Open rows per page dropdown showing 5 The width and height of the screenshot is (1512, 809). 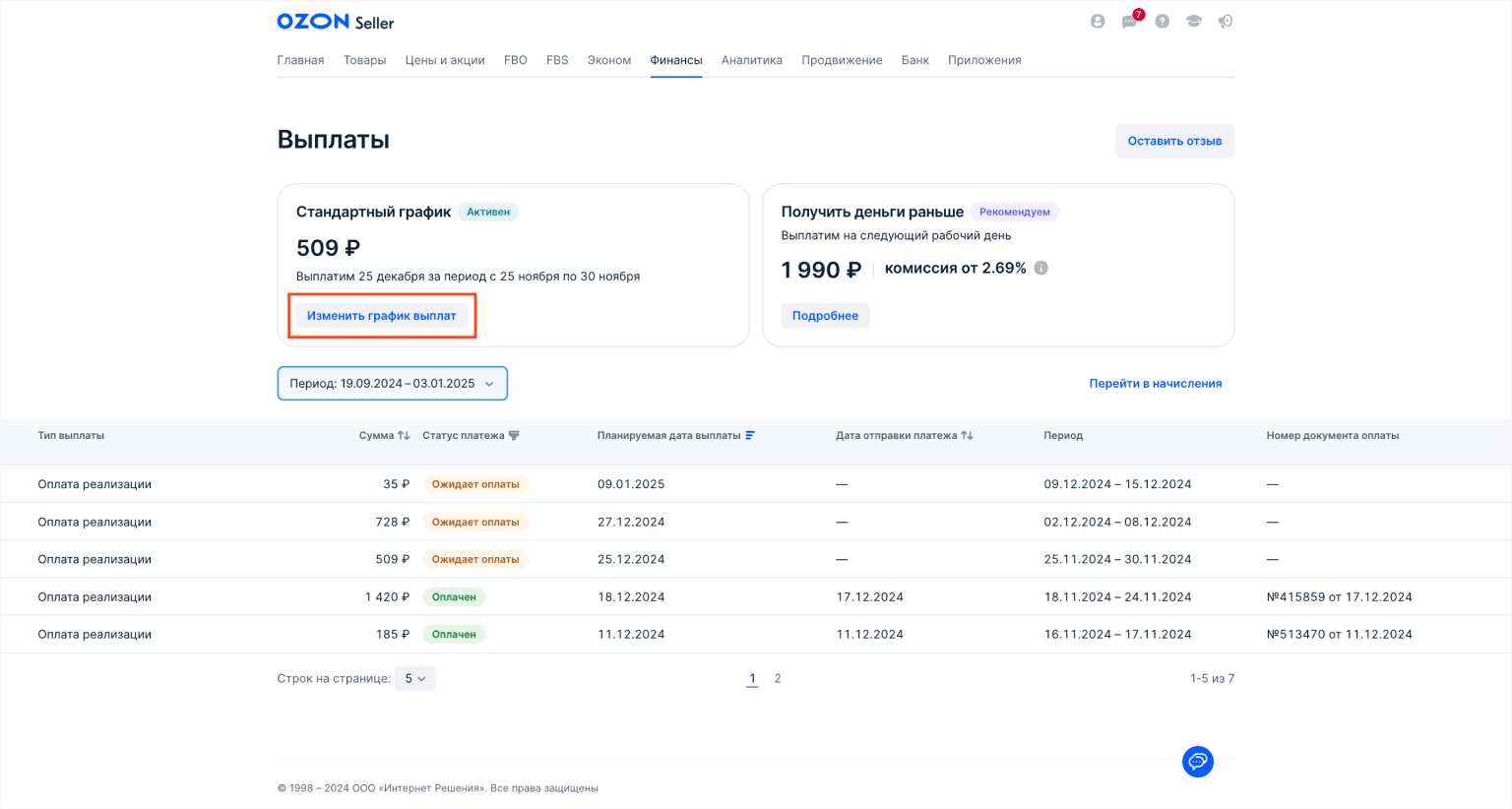coord(414,678)
